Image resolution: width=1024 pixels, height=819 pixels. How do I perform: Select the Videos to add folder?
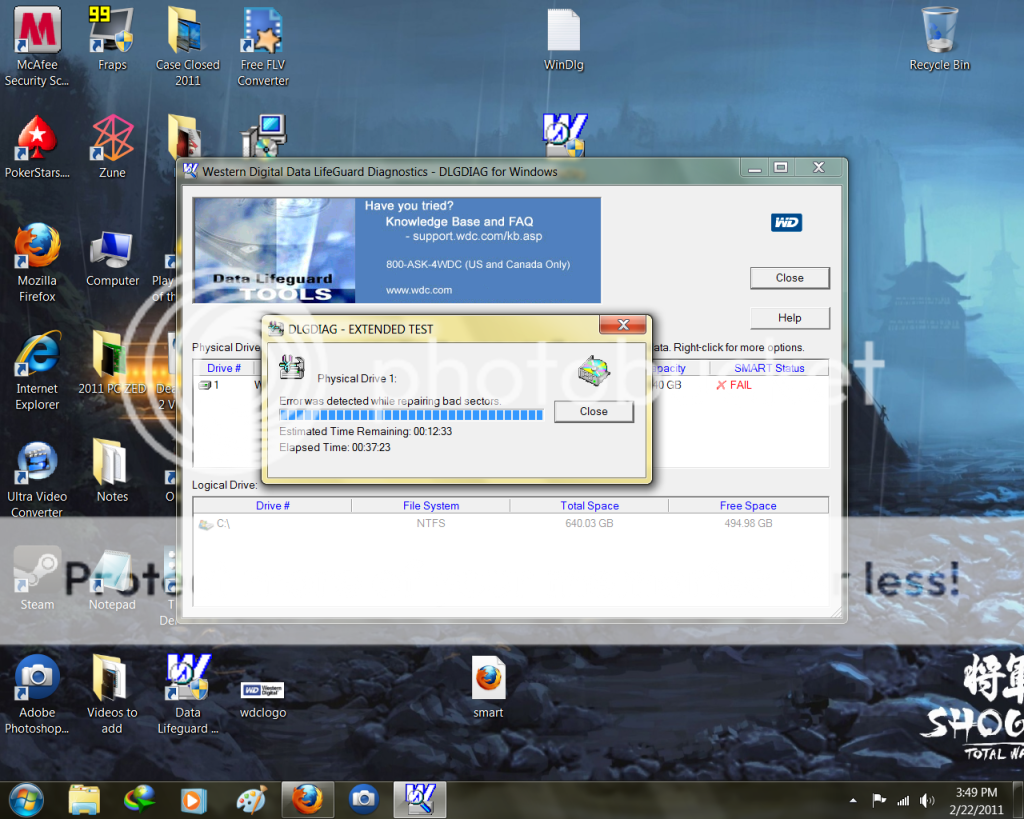point(112,695)
